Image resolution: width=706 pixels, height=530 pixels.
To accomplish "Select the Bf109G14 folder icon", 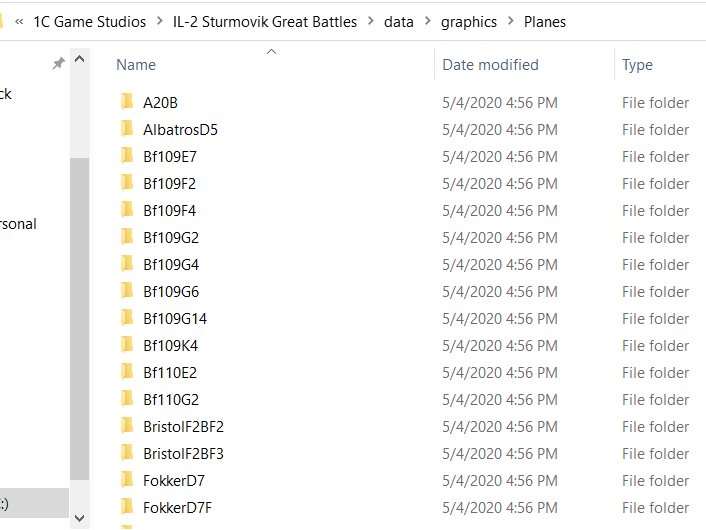I will tap(127, 318).
